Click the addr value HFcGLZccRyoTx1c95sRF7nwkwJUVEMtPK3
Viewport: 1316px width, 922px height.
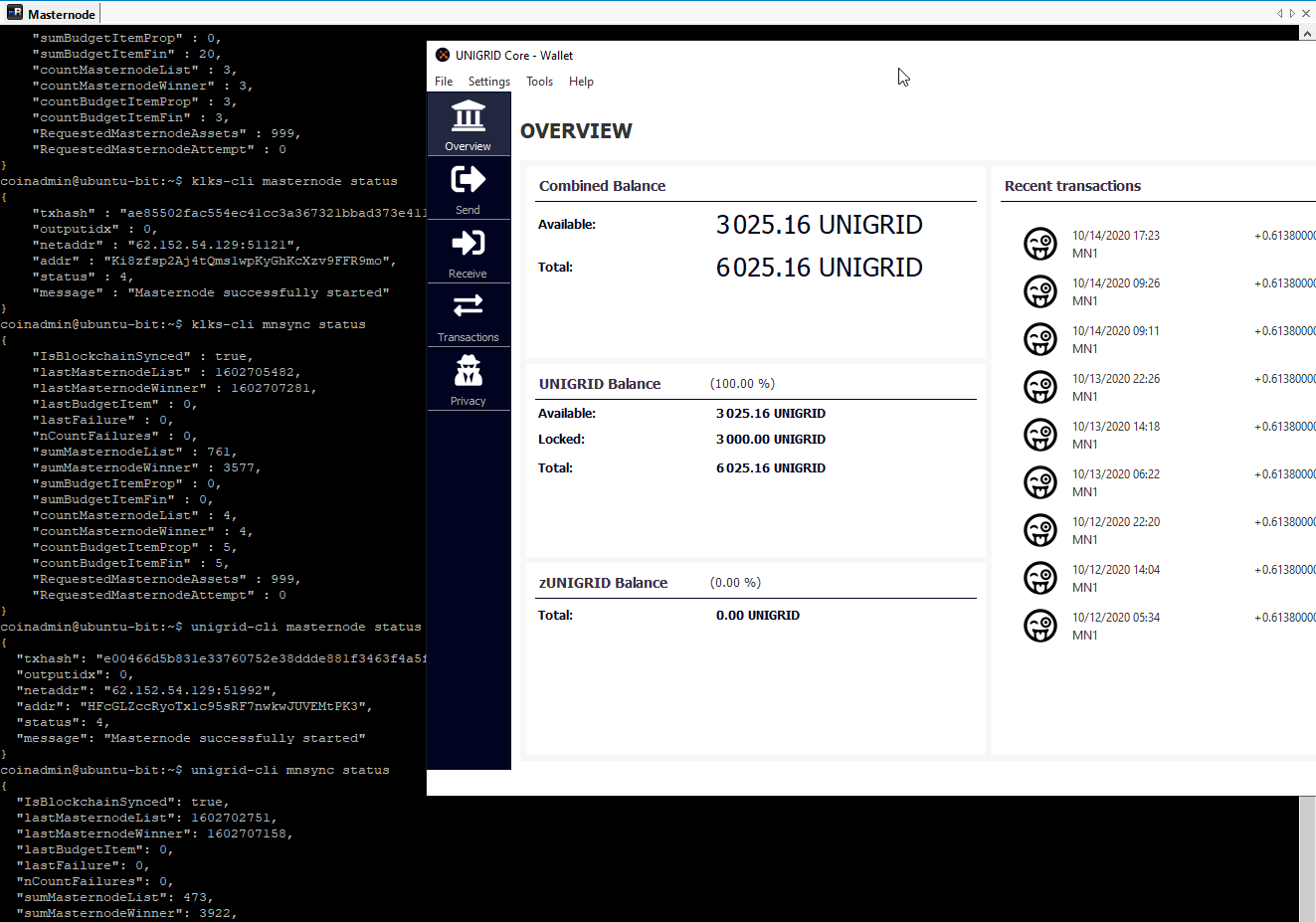tap(223, 707)
